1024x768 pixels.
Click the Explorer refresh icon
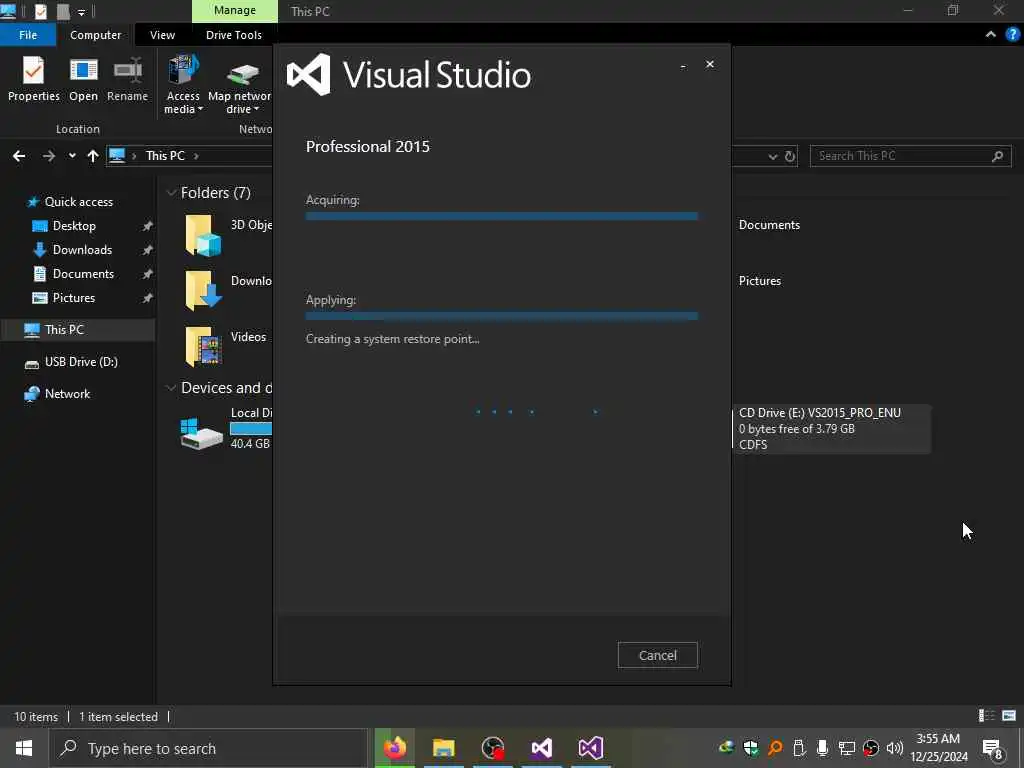click(x=790, y=156)
